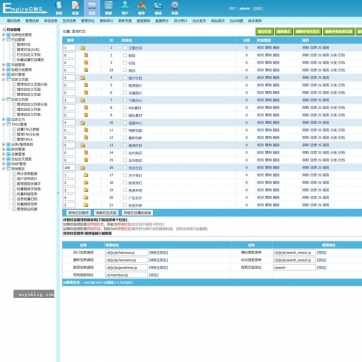Click the sidebar collapse handle arrow
Image resolution: width=362 pixels, height=362 pixels.
pyautogui.click(x=58, y=193)
